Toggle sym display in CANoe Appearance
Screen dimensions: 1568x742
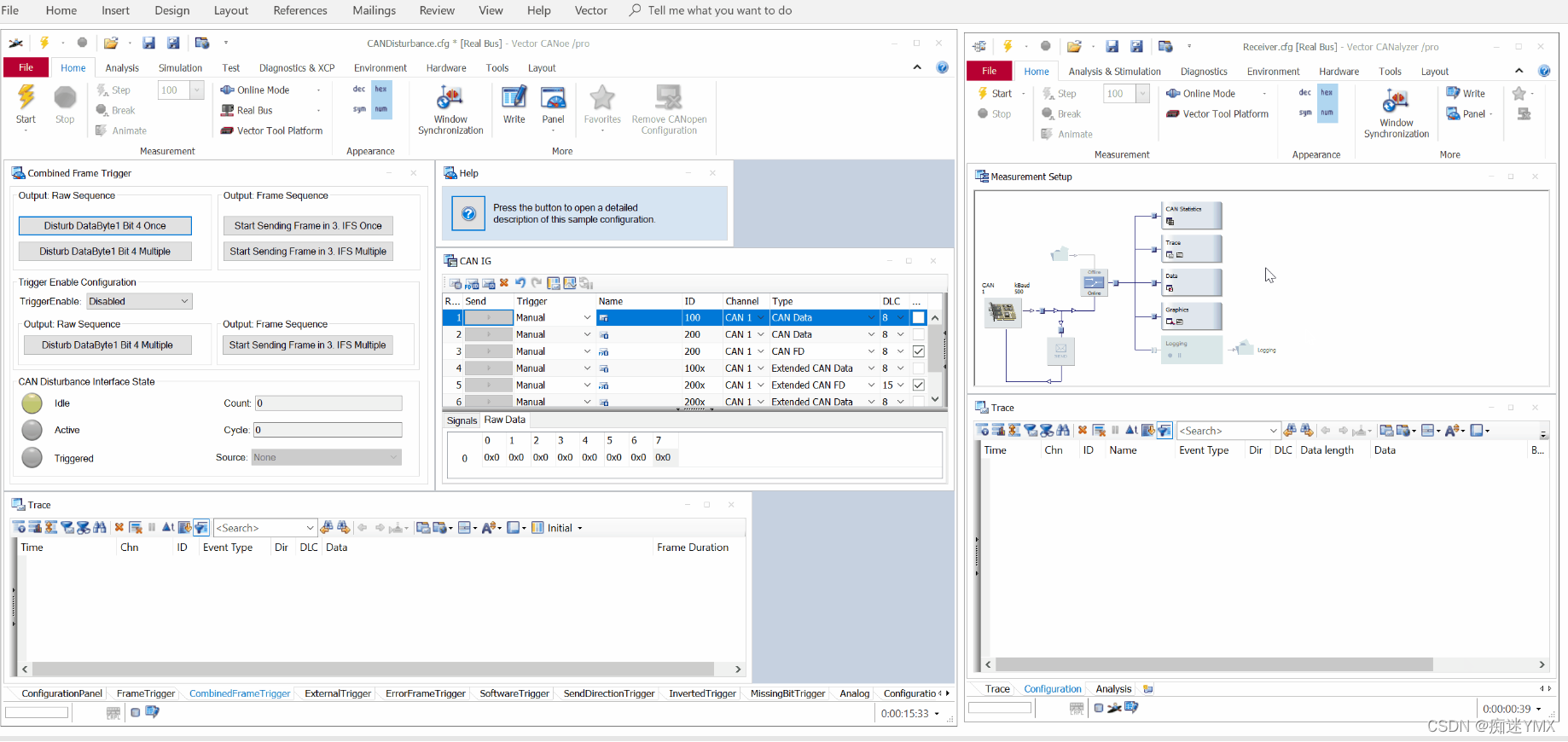[x=359, y=109]
